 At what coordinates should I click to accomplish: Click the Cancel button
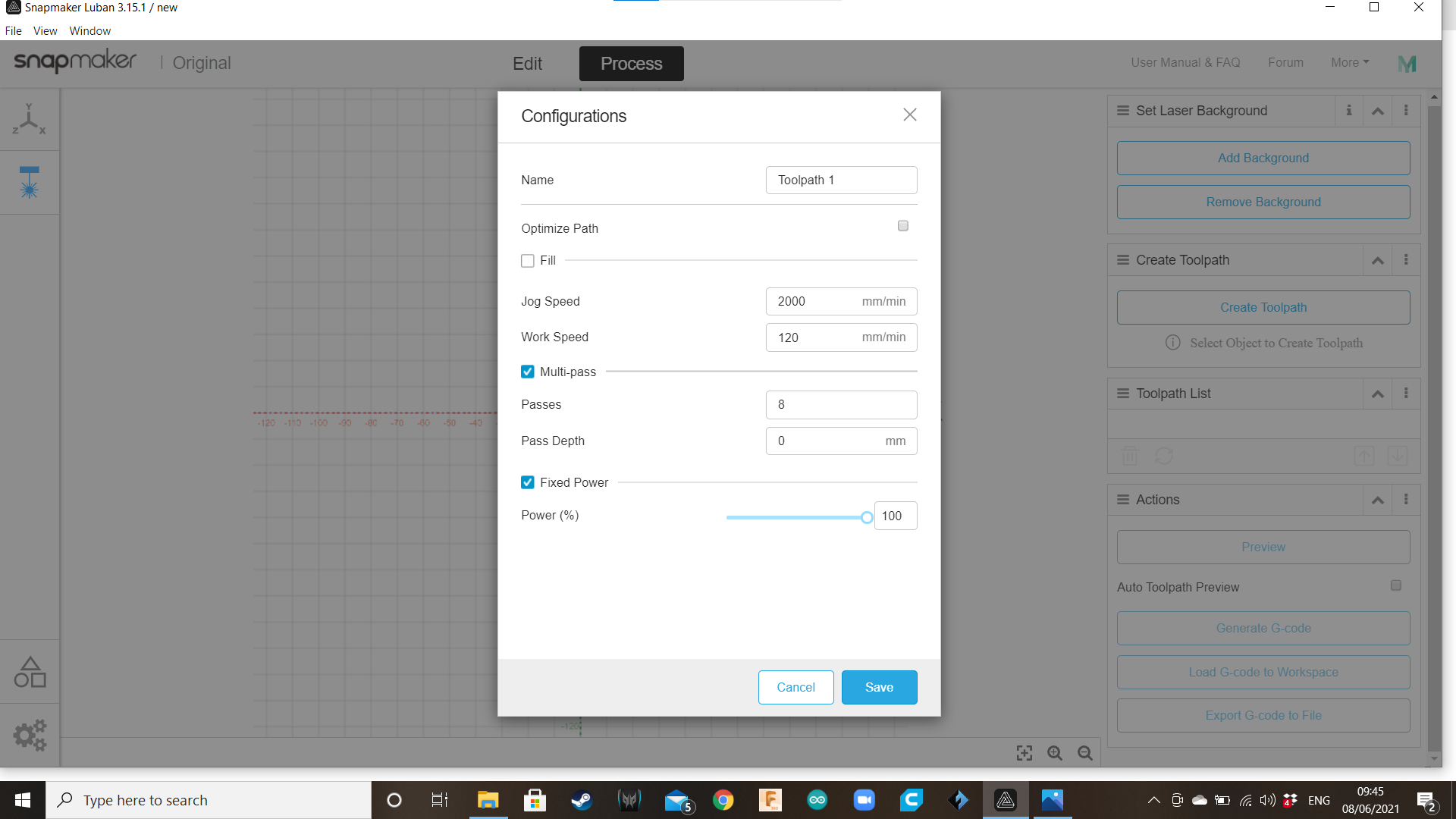click(x=795, y=687)
